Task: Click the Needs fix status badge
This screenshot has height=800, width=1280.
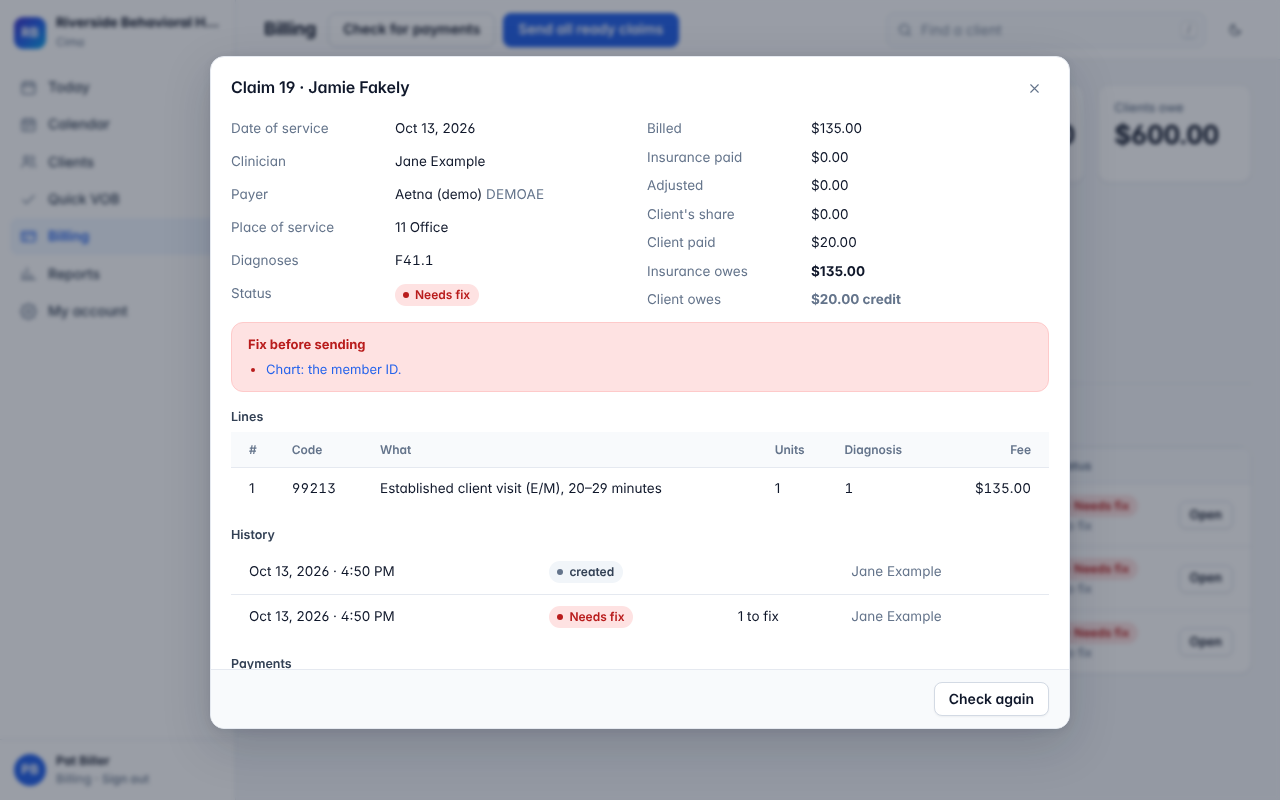Action: pos(437,295)
